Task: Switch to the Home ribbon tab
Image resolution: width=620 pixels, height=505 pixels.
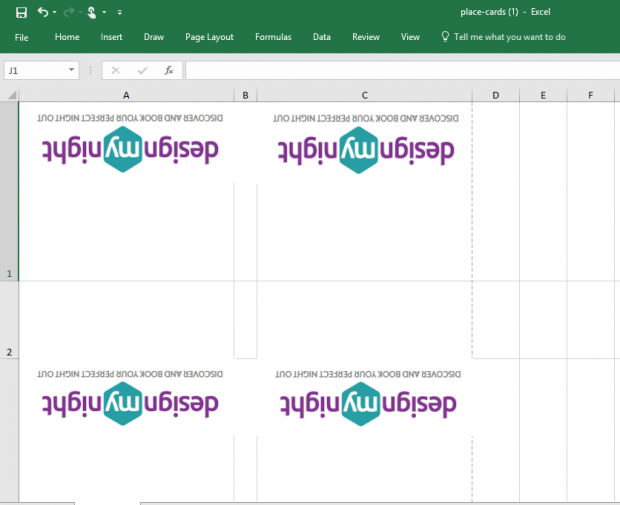Action: pos(67,37)
